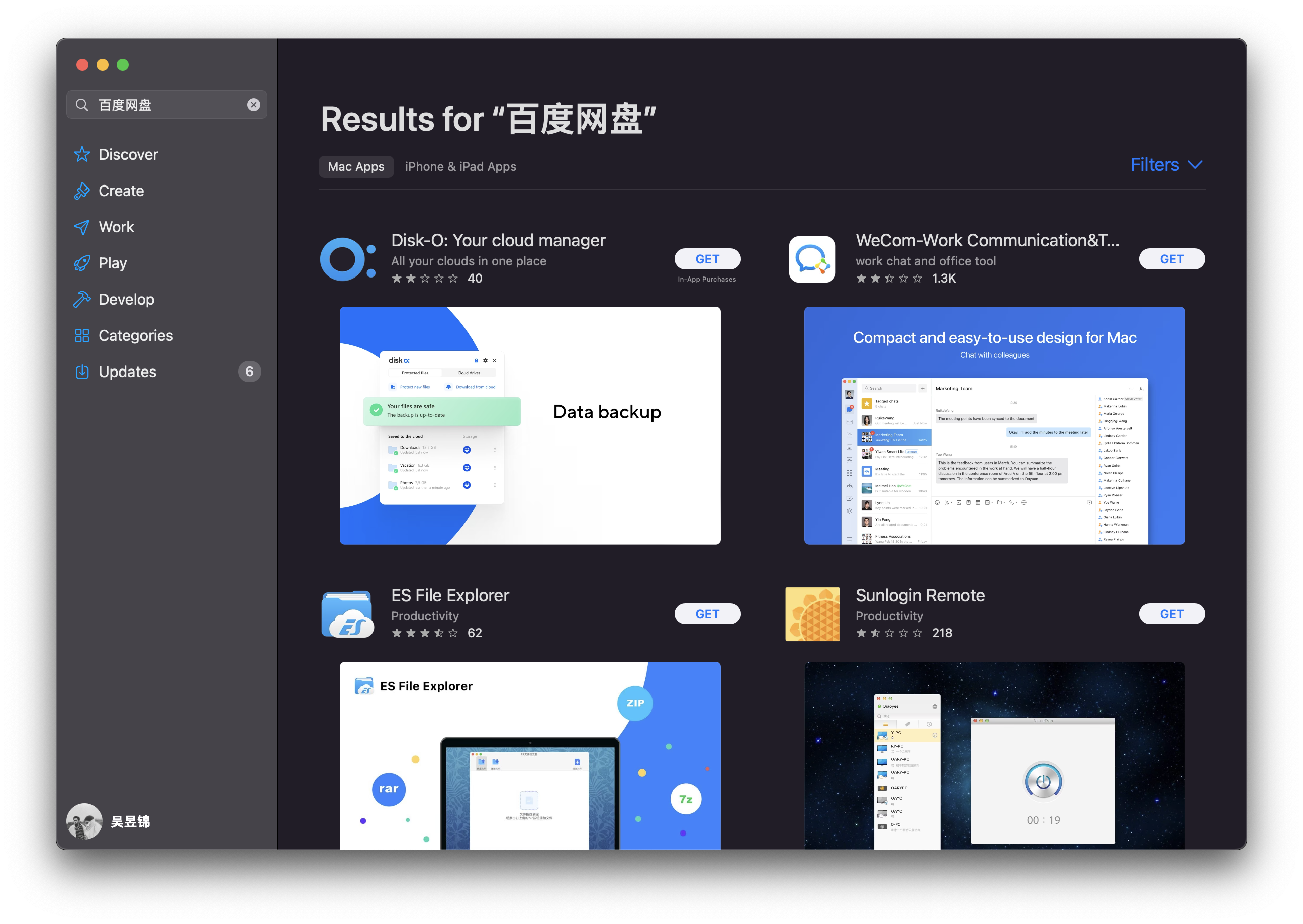Click the search field containing 百度网盘
Screen dimensions: 1303x924
[167, 105]
